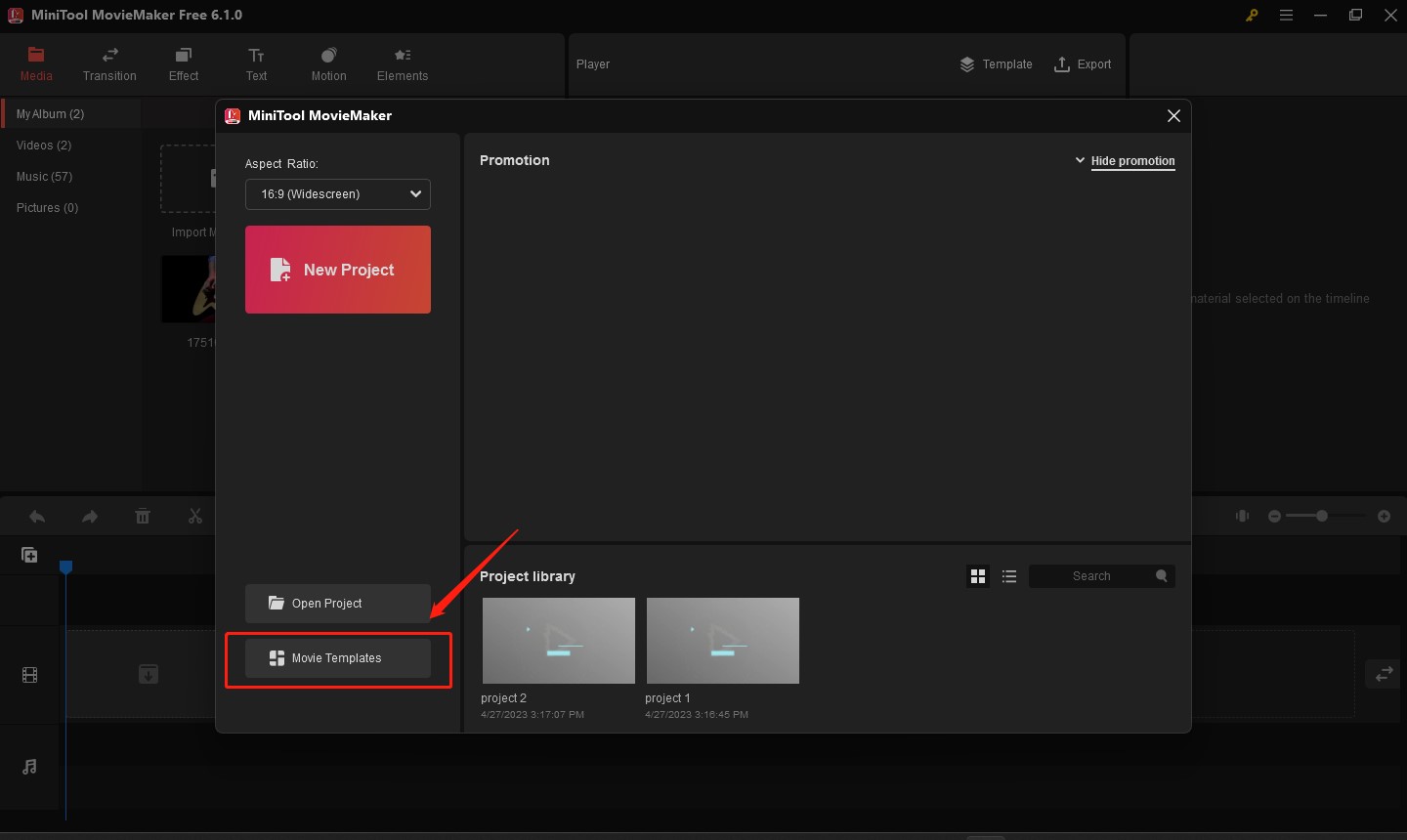
Task: Open the Media tab
Action: (x=36, y=64)
